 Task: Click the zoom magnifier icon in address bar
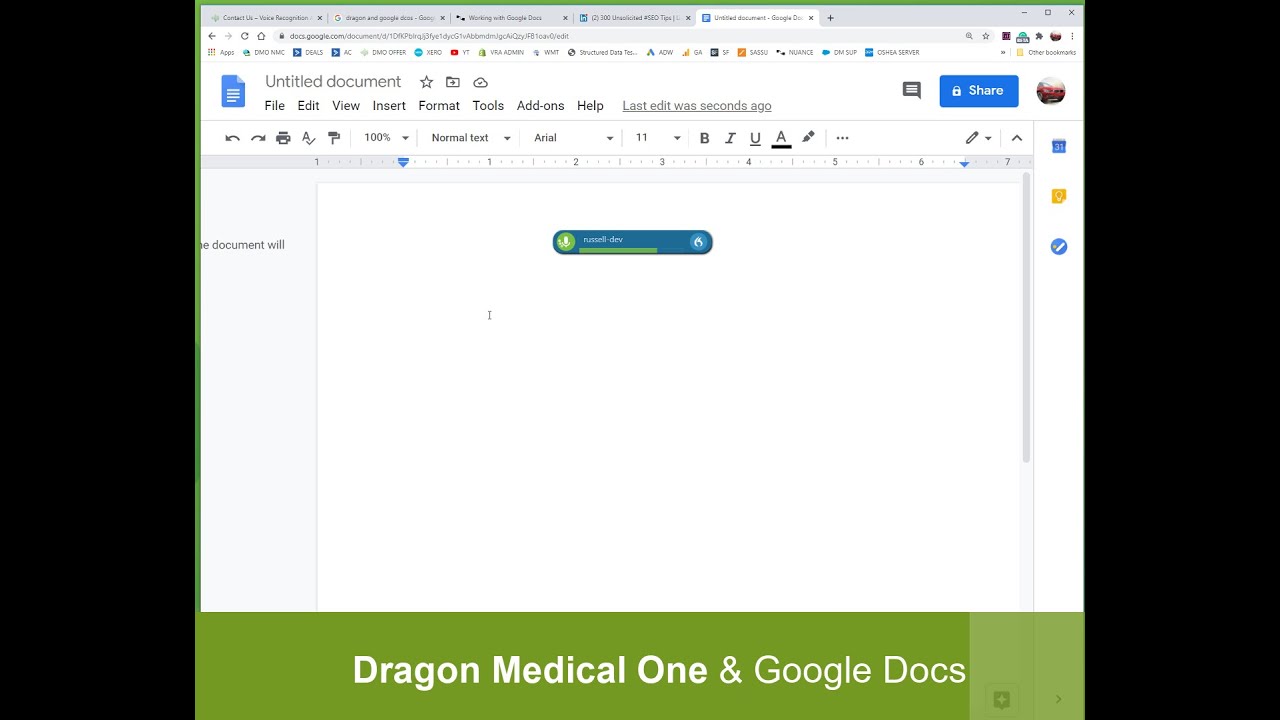969,36
